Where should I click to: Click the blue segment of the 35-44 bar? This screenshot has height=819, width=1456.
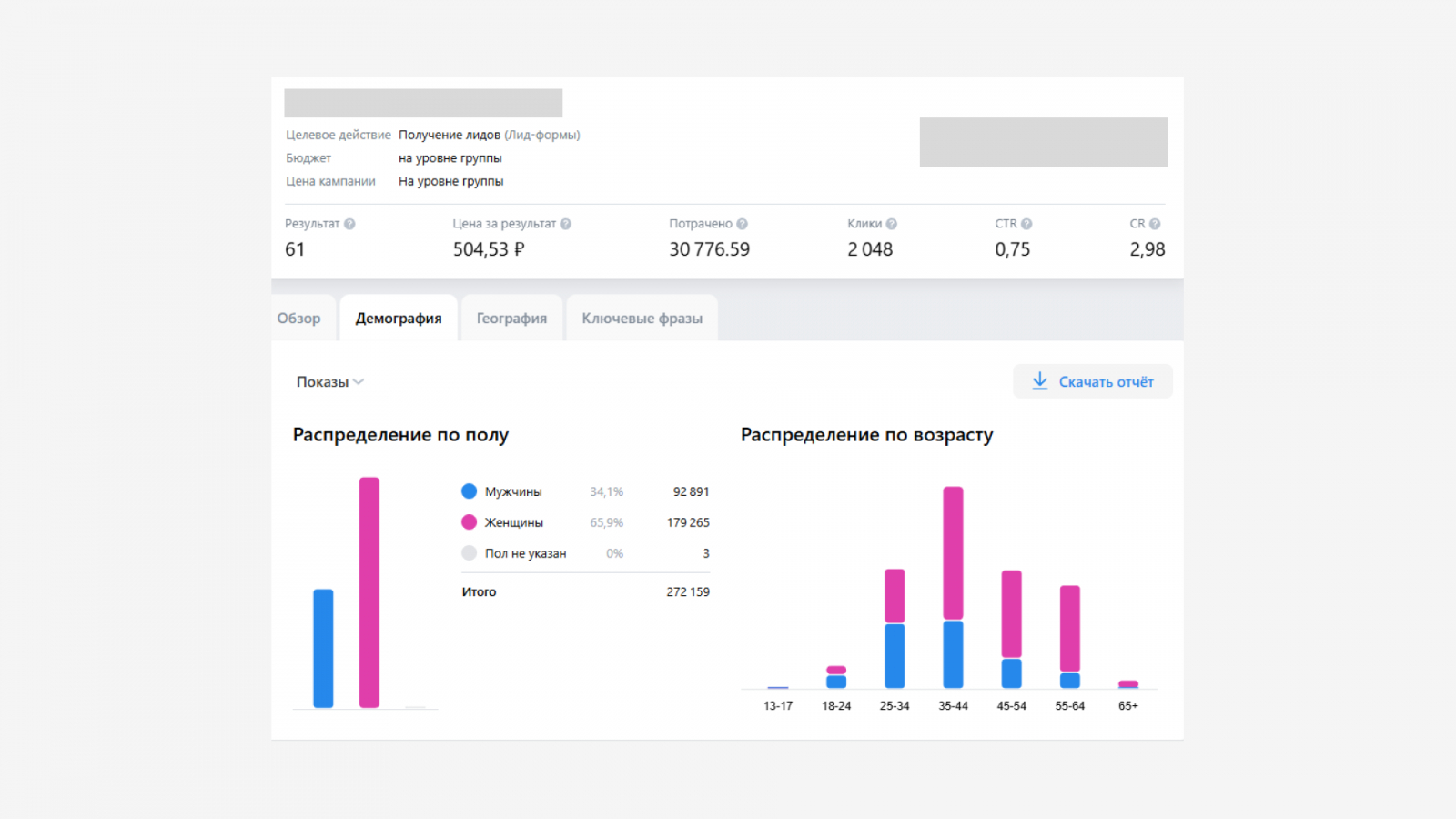pos(953,654)
